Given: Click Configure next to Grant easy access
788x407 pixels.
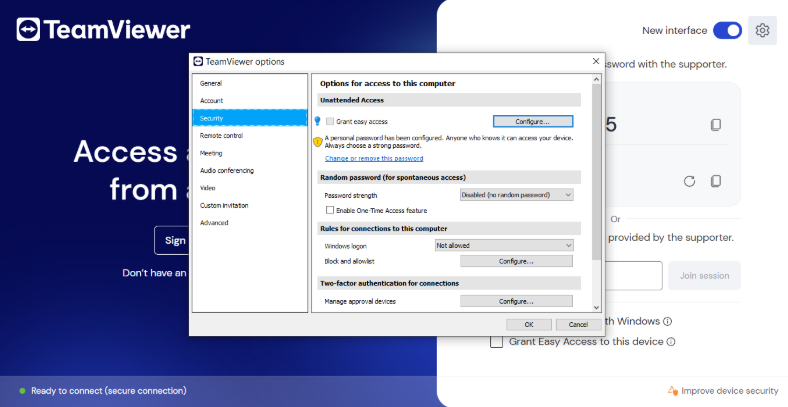Looking at the screenshot, I should point(533,122).
